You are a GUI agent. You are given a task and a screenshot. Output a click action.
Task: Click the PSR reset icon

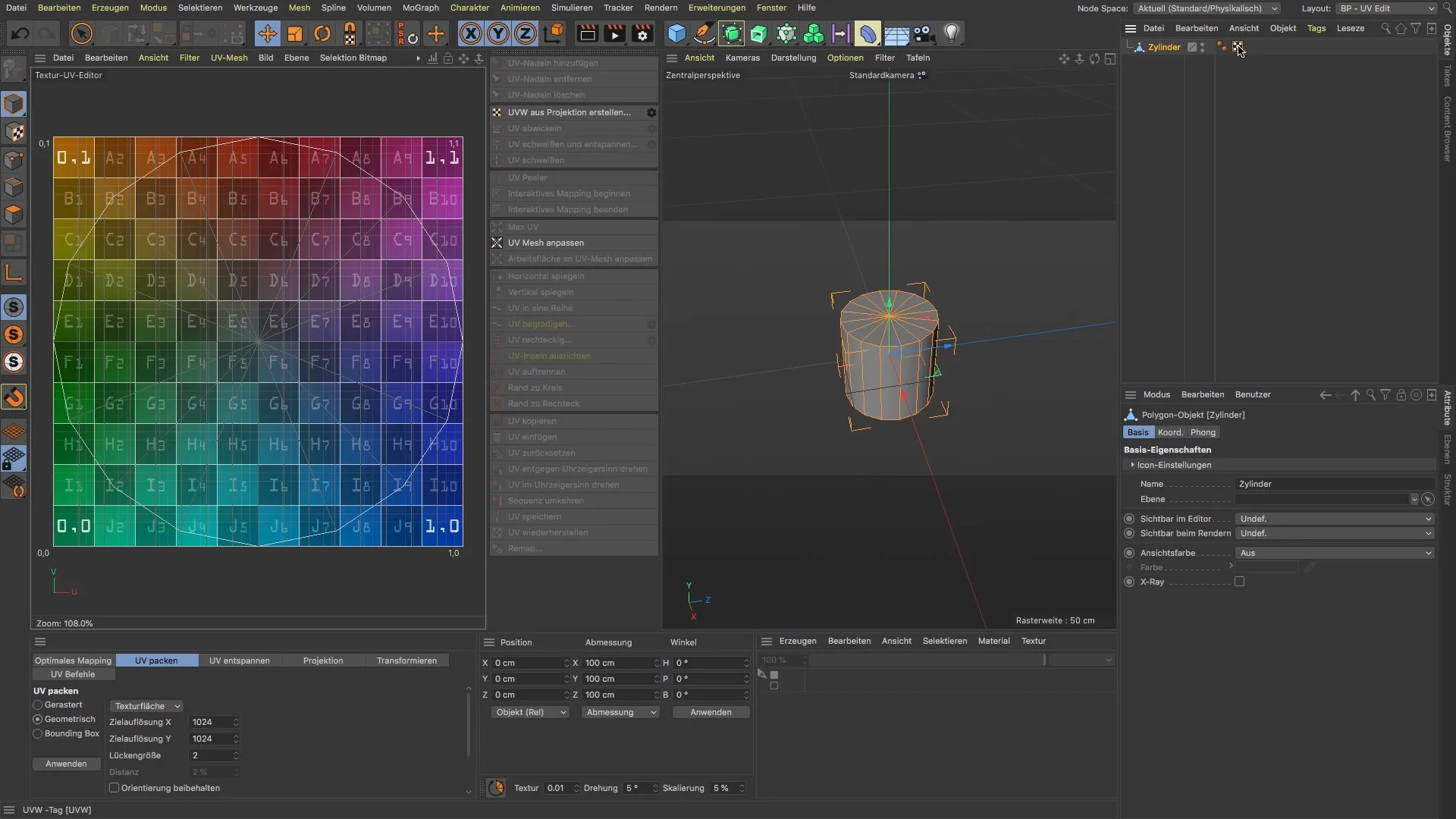click(407, 33)
